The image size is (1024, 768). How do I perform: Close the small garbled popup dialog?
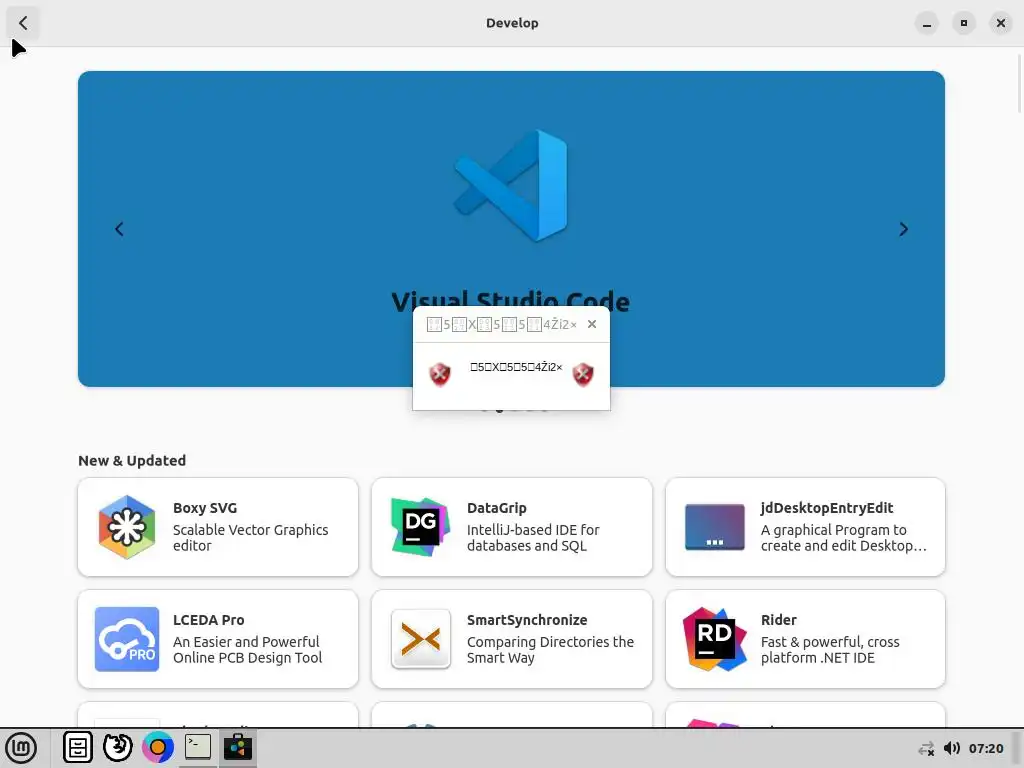pos(592,324)
